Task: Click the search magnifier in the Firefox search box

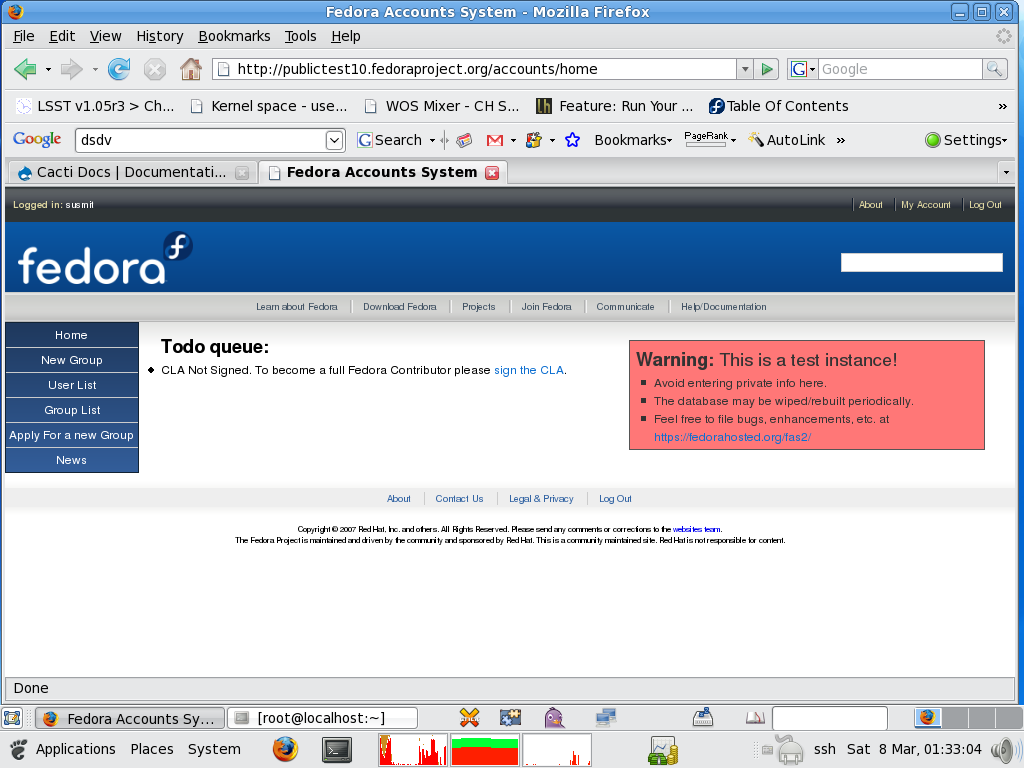Action: [994, 69]
